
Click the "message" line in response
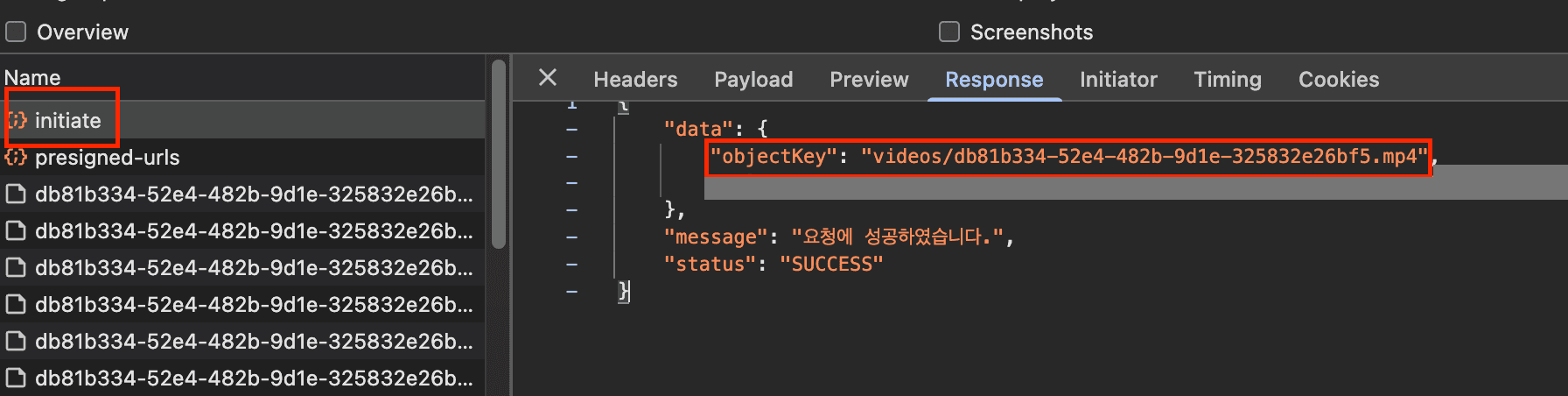(x=838, y=237)
